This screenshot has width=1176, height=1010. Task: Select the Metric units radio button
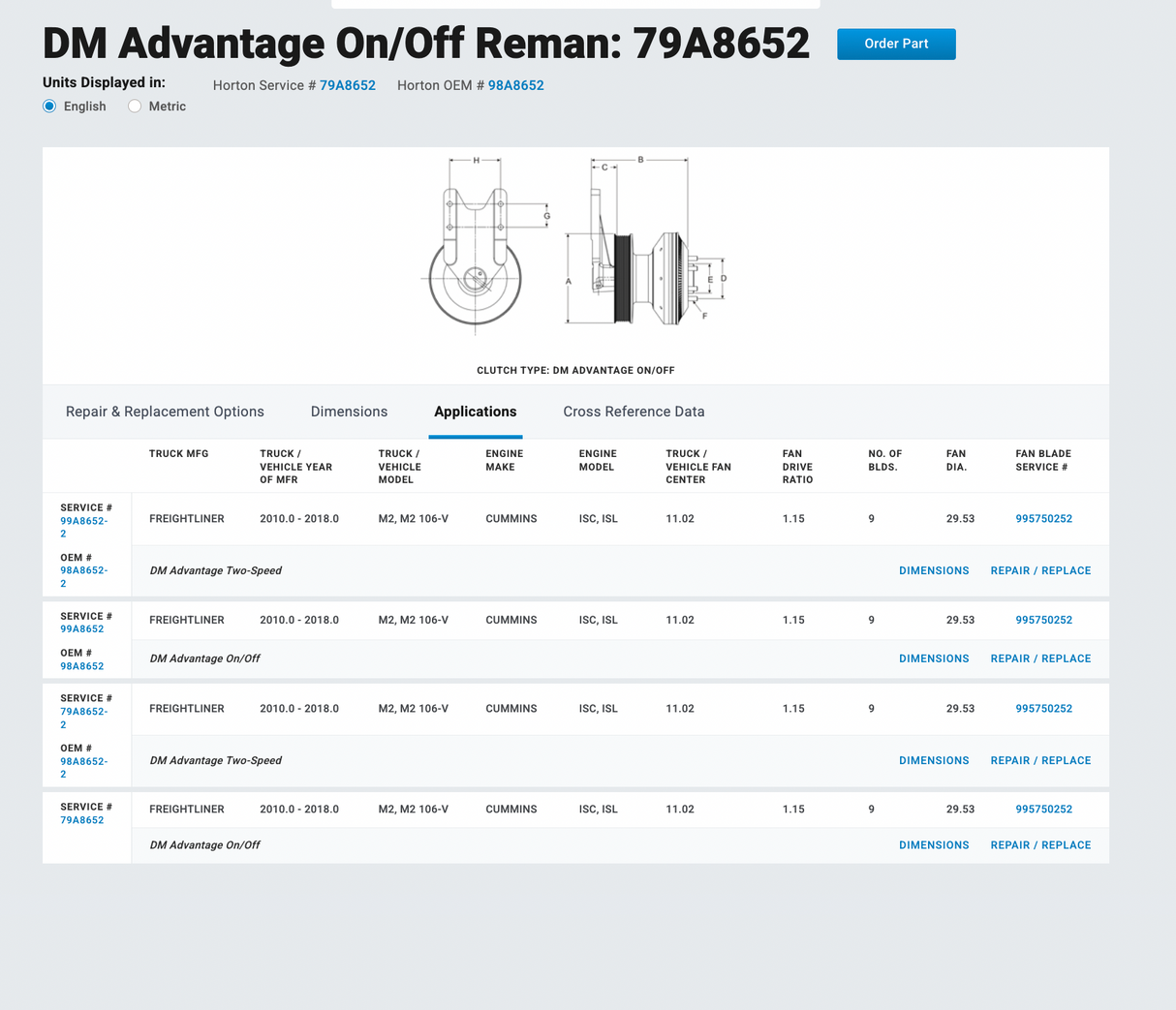click(x=136, y=107)
